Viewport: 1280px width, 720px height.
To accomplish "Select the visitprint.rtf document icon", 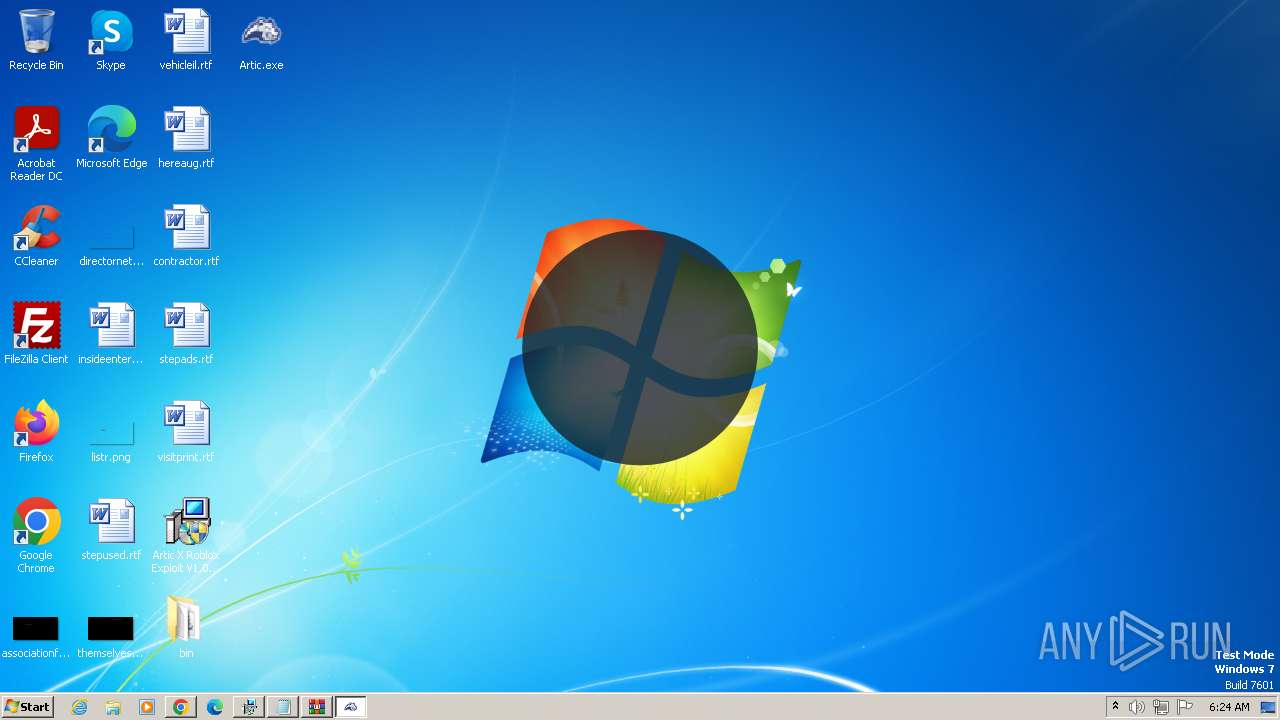I will point(186,432).
